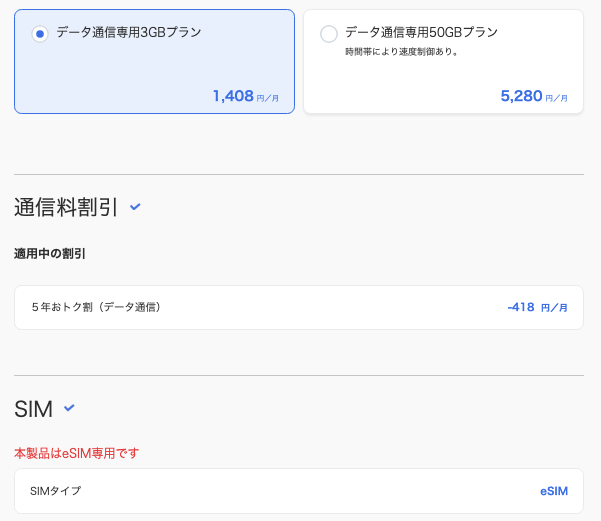Click the データ通信専用50GBプラン label text

pos(421,32)
